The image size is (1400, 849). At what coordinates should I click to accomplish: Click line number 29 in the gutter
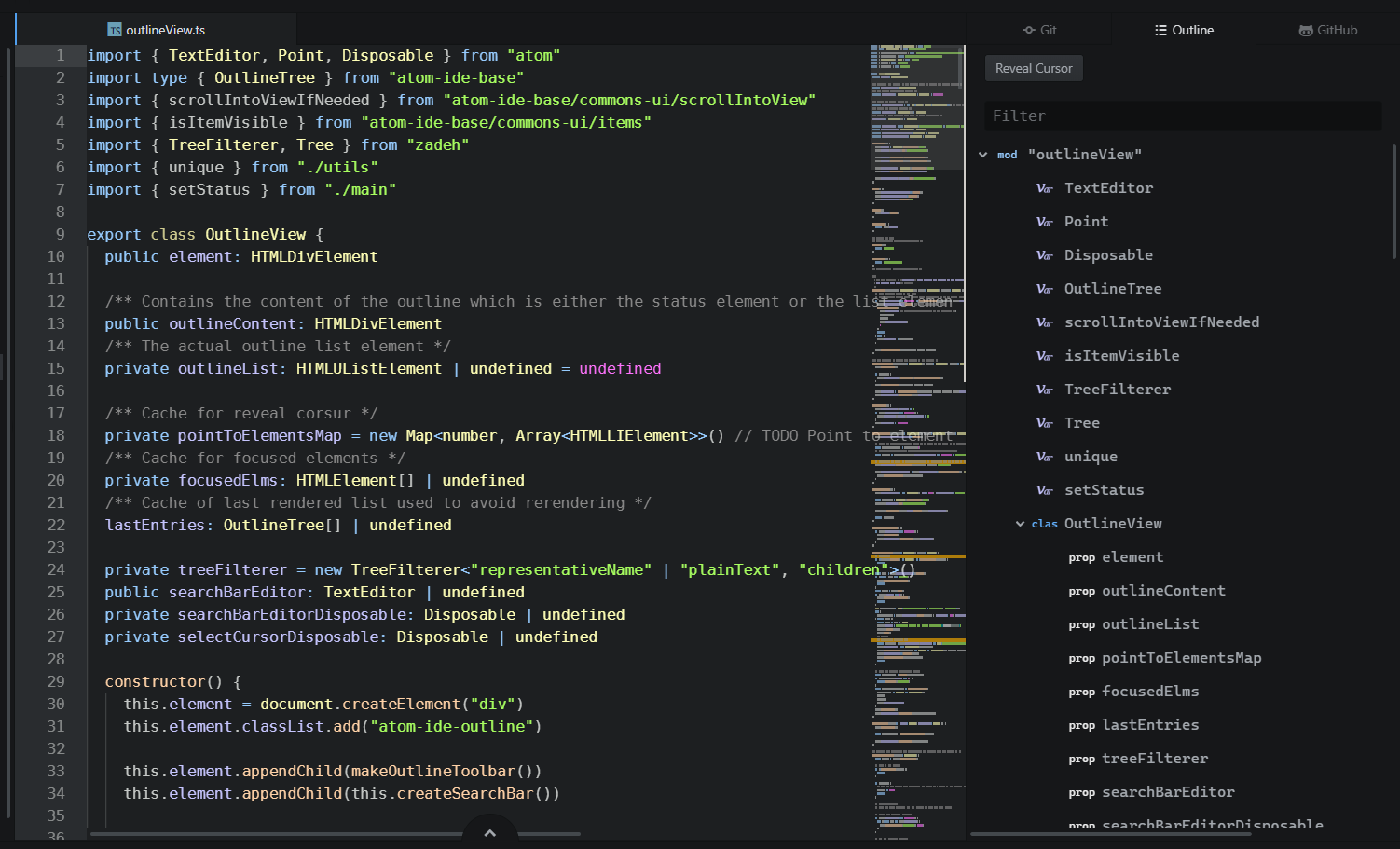coord(56,682)
